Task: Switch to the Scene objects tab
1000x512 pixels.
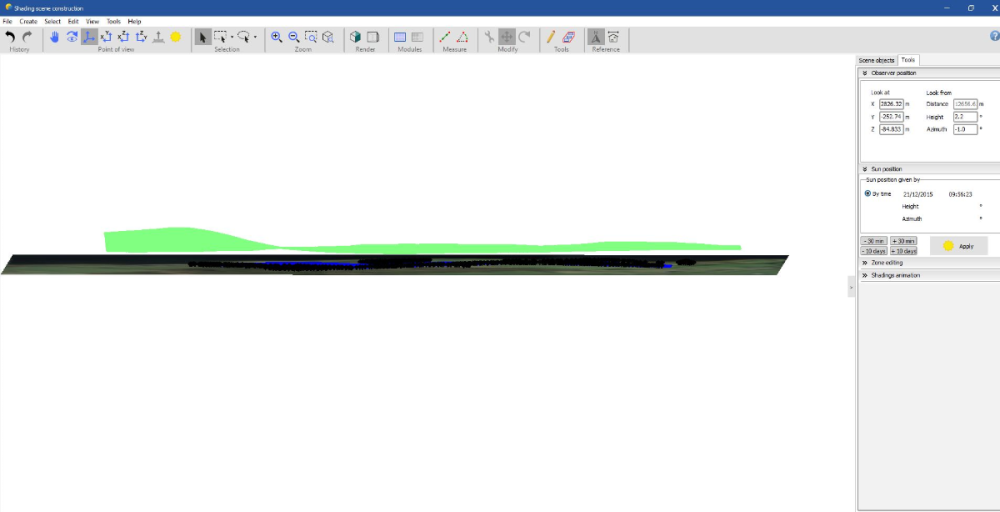Action: [x=876, y=60]
